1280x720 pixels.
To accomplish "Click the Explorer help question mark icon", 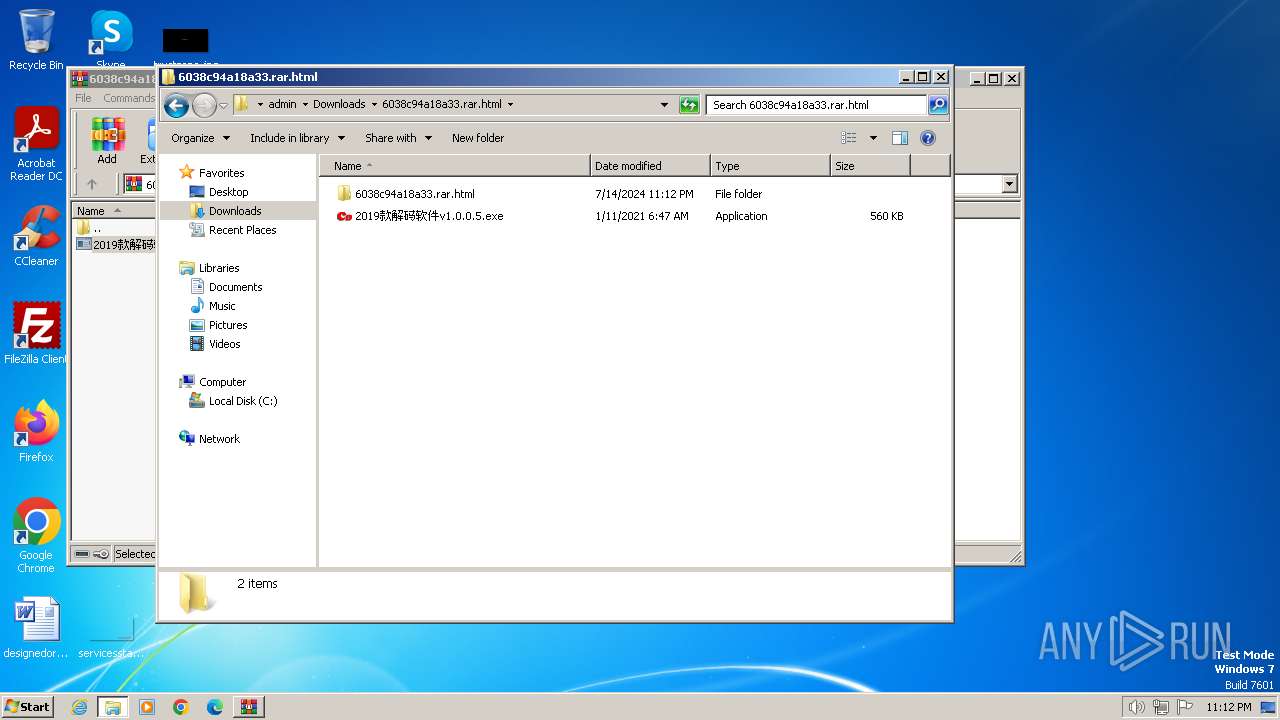I will [927, 138].
